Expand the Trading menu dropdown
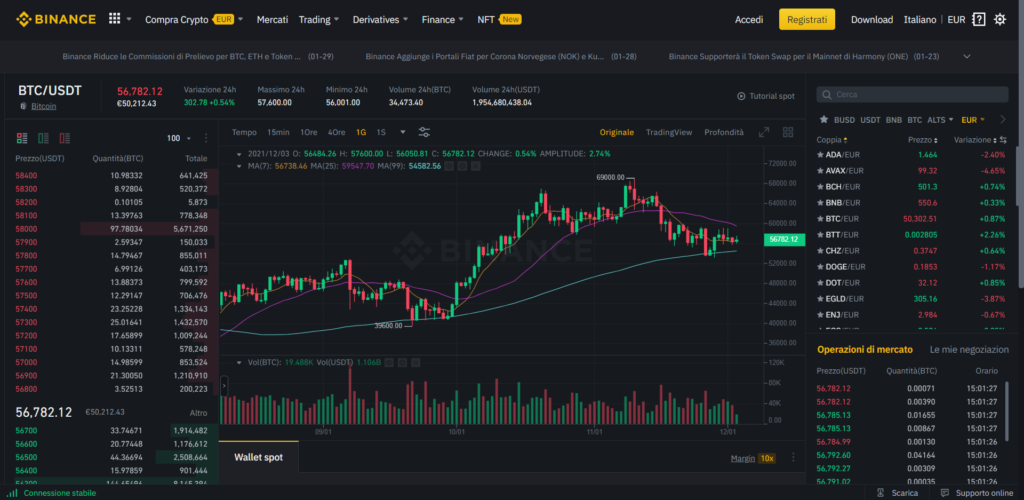Image resolution: width=1024 pixels, height=500 pixels. [x=319, y=20]
